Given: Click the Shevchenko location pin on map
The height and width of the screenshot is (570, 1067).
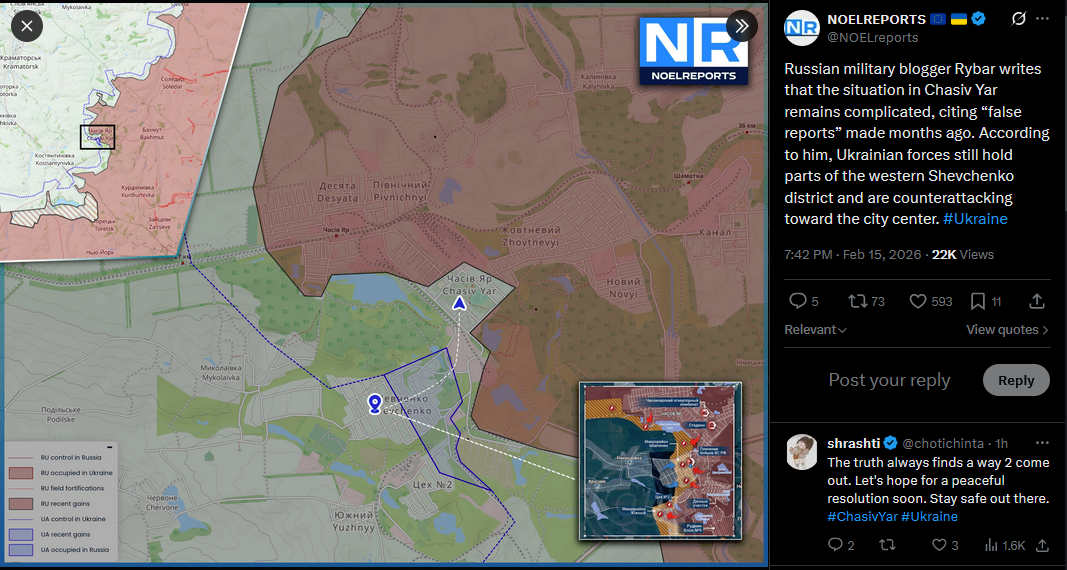Looking at the screenshot, I should tap(374, 403).
